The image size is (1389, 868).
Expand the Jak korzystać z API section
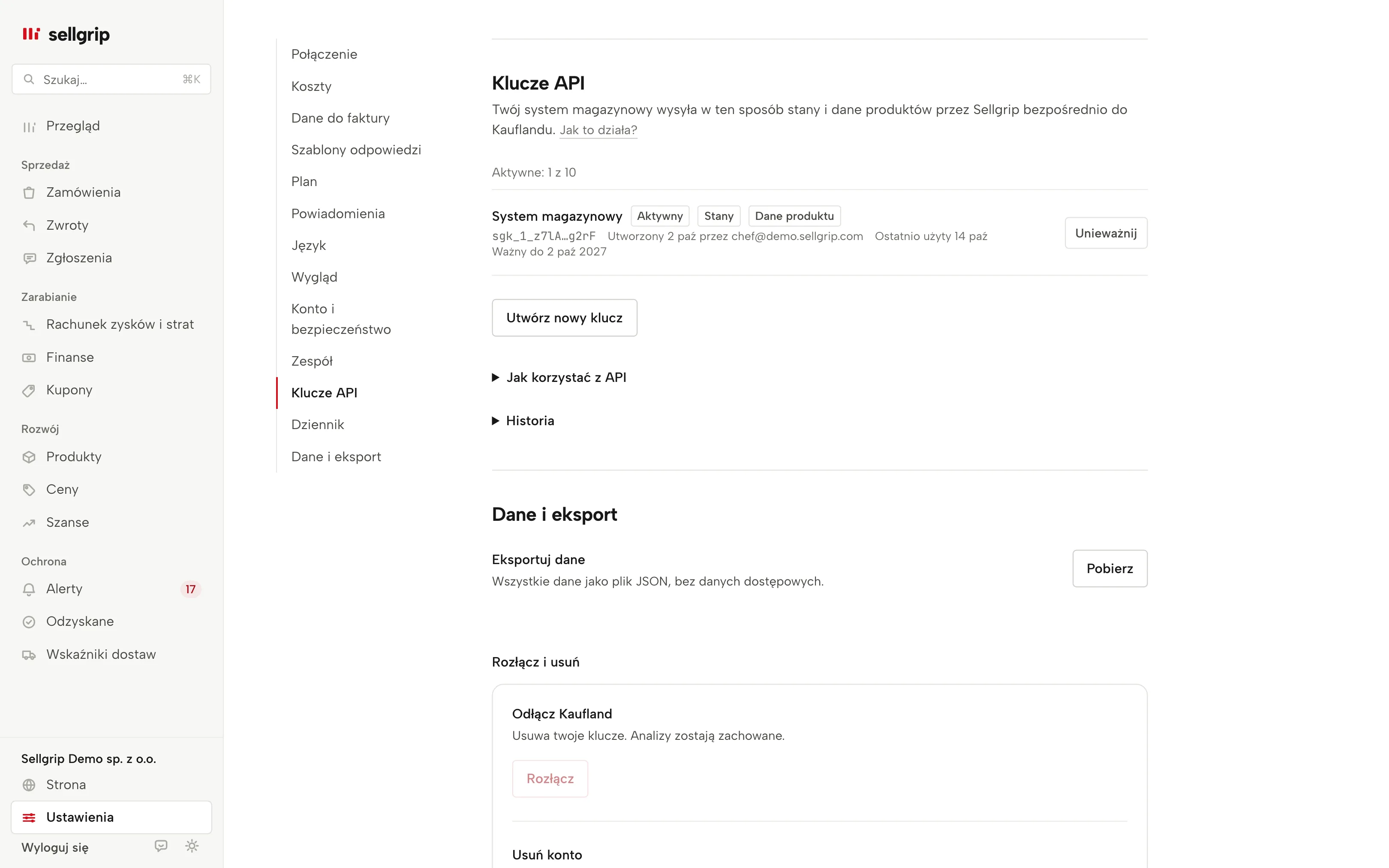coord(559,377)
